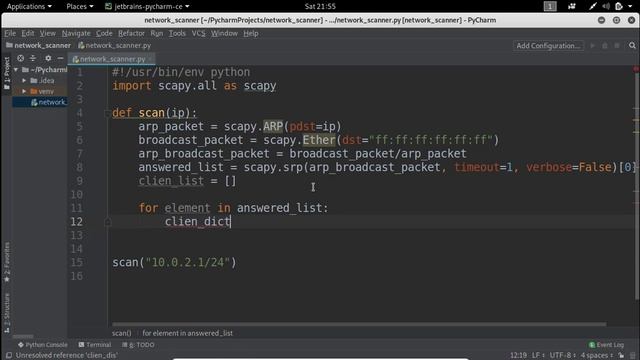Click the red error indicator atop scrollbar
Image resolution: width=640 pixels, height=360 pixels.
[x=636, y=69]
